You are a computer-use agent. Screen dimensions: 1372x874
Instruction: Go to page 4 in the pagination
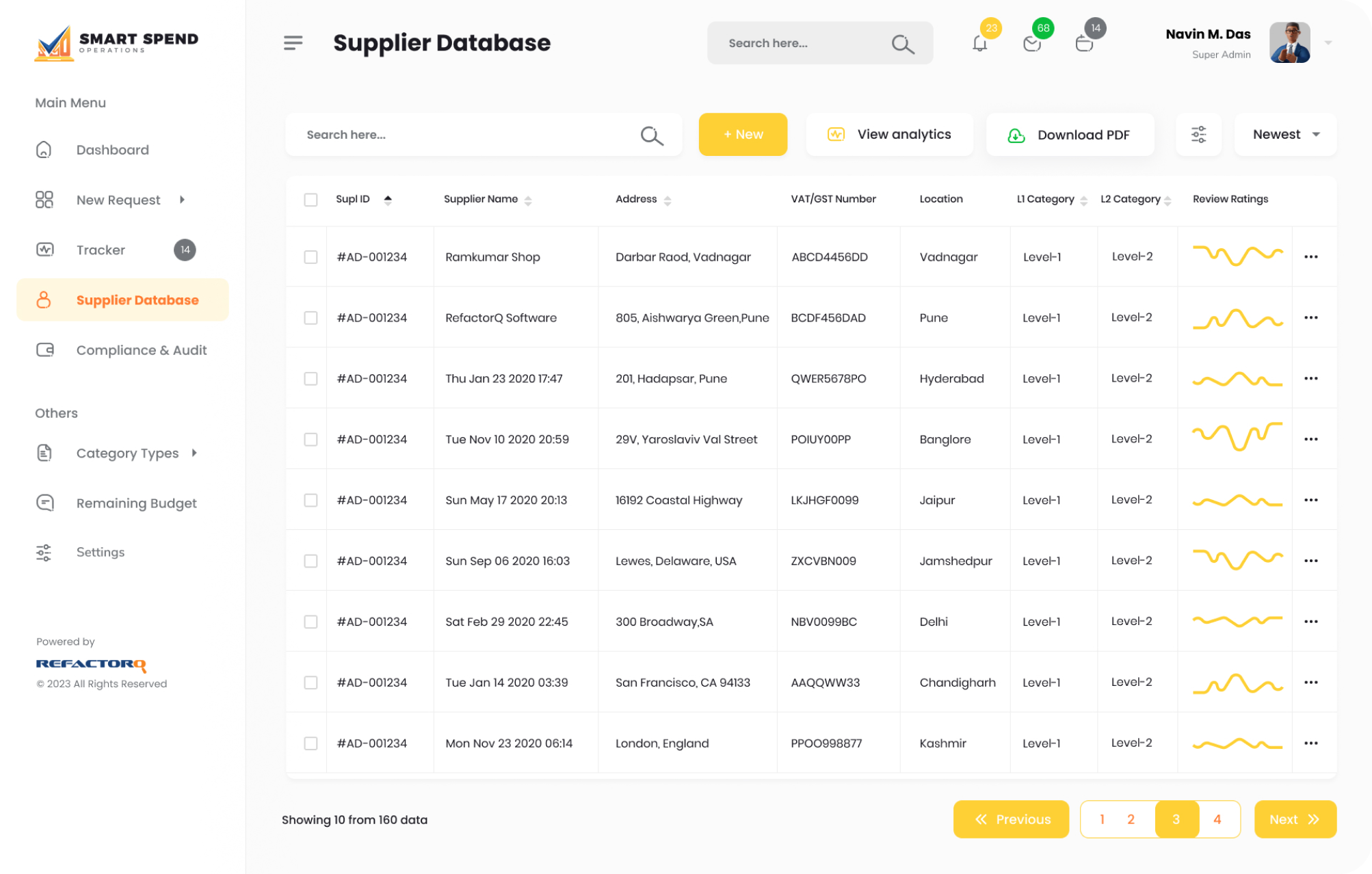coord(1217,819)
